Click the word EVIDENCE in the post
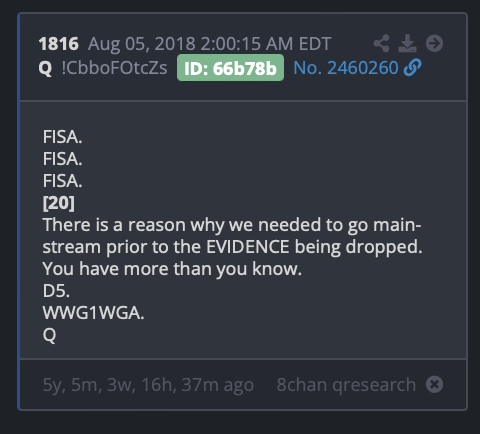This screenshot has height=434, width=480. (248, 247)
